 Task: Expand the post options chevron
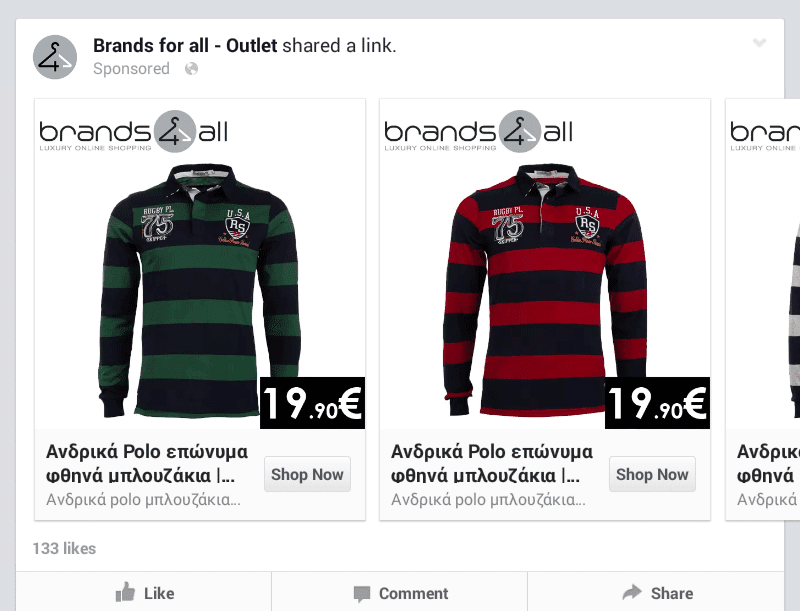coord(759,43)
